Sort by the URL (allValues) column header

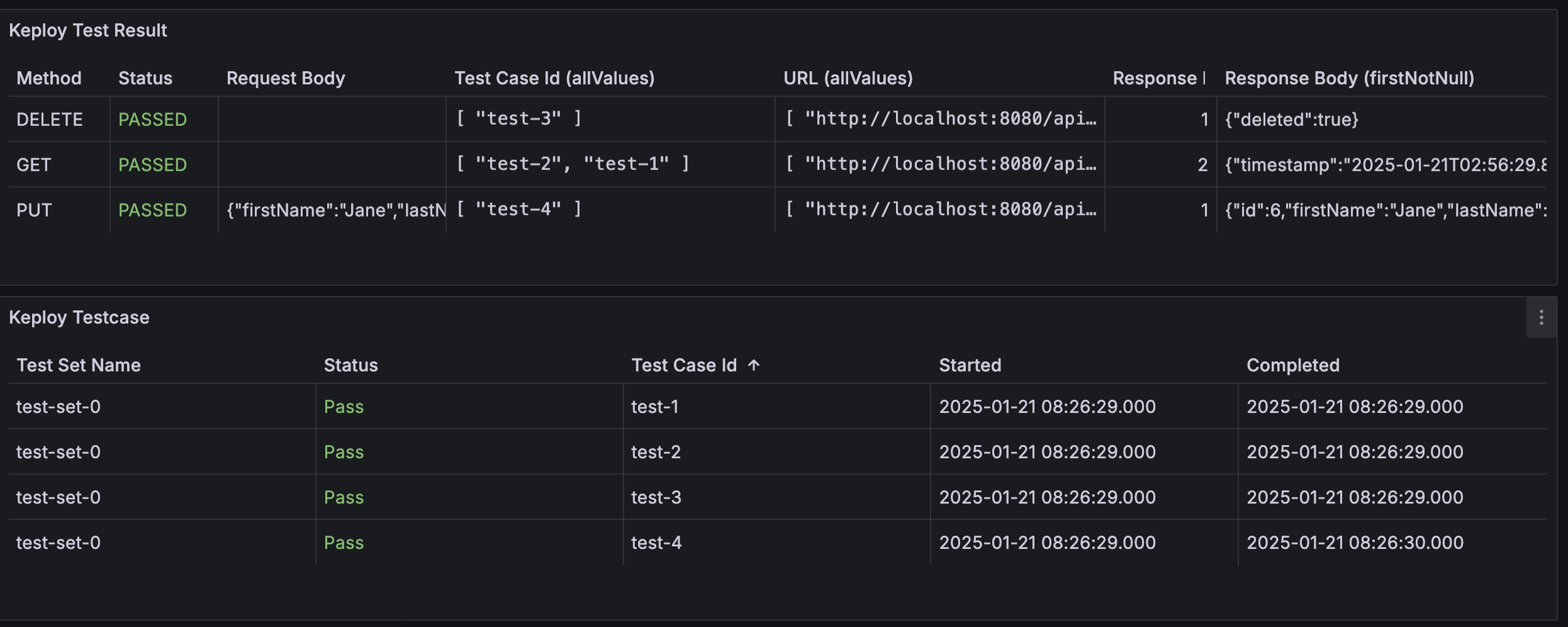pyautogui.click(x=848, y=78)
